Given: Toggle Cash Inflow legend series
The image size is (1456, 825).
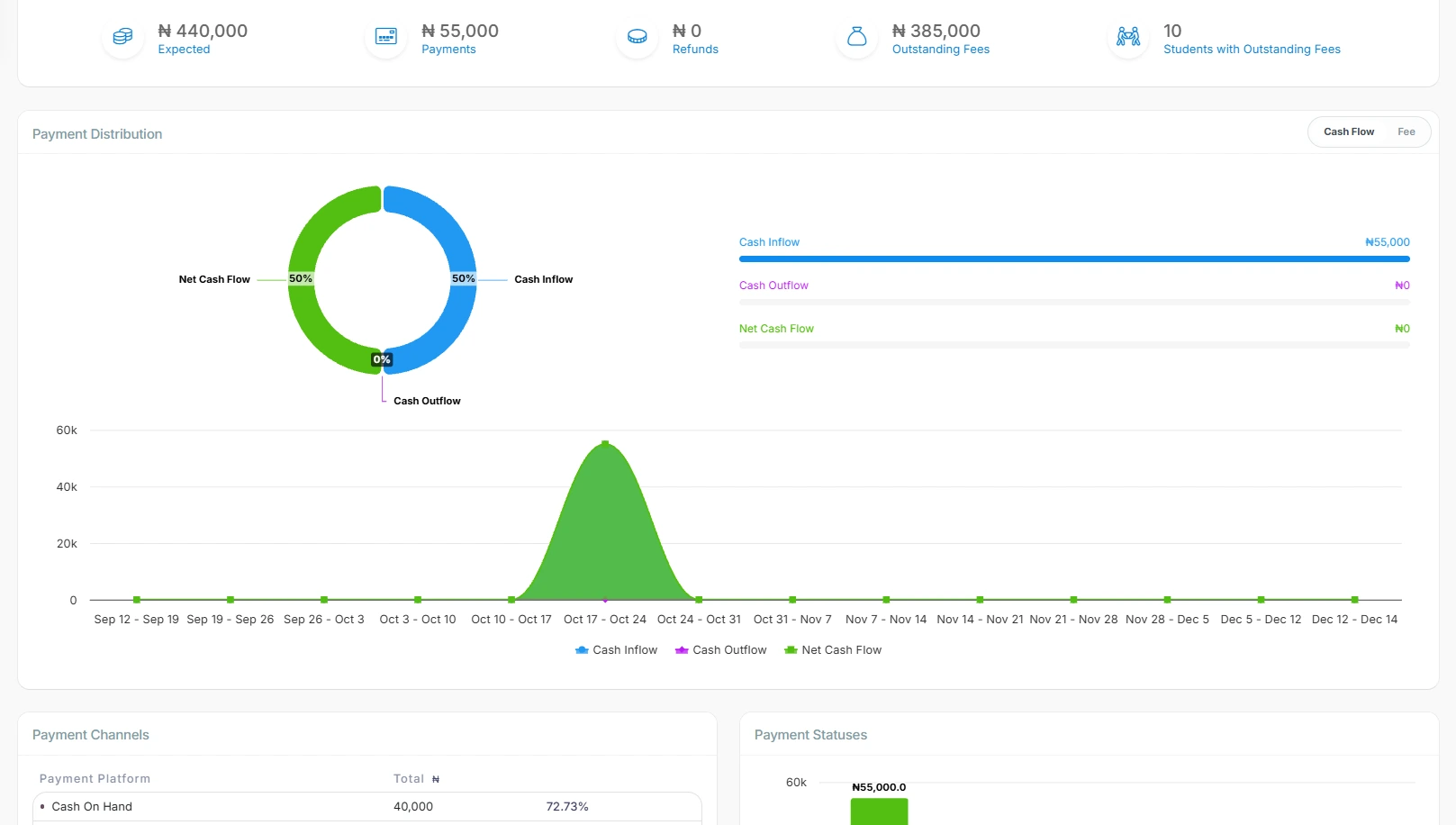Looking at the screenshot, I should (616, 650).
